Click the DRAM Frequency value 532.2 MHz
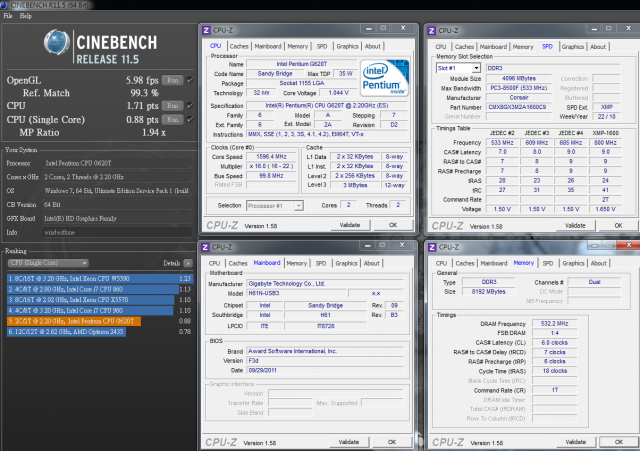This screenshot has height=451, width=640. point(554,323)
